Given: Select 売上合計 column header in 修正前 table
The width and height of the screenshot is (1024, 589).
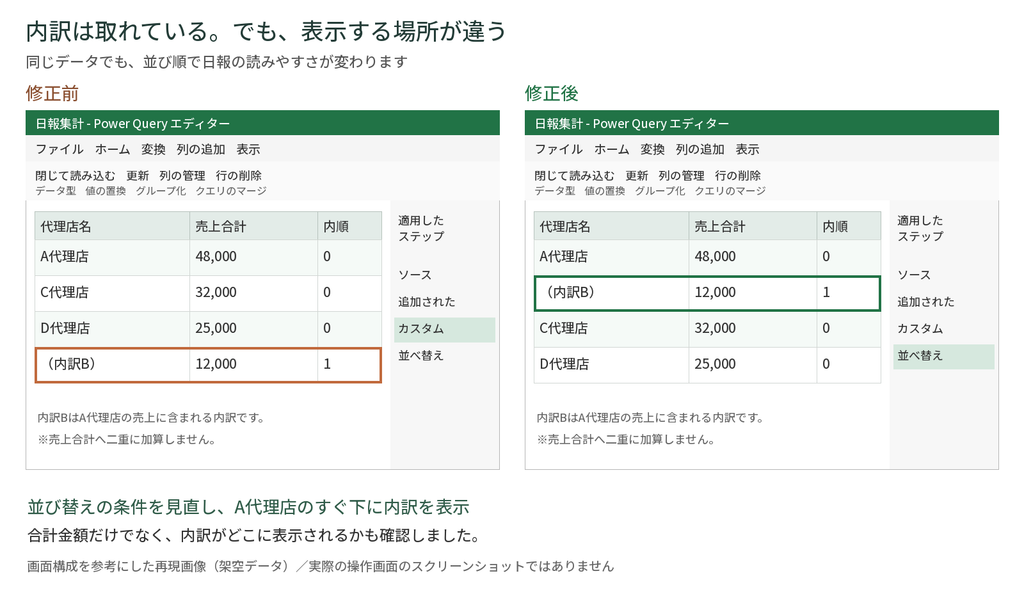Looking at the screenshot, I should 254,226.
